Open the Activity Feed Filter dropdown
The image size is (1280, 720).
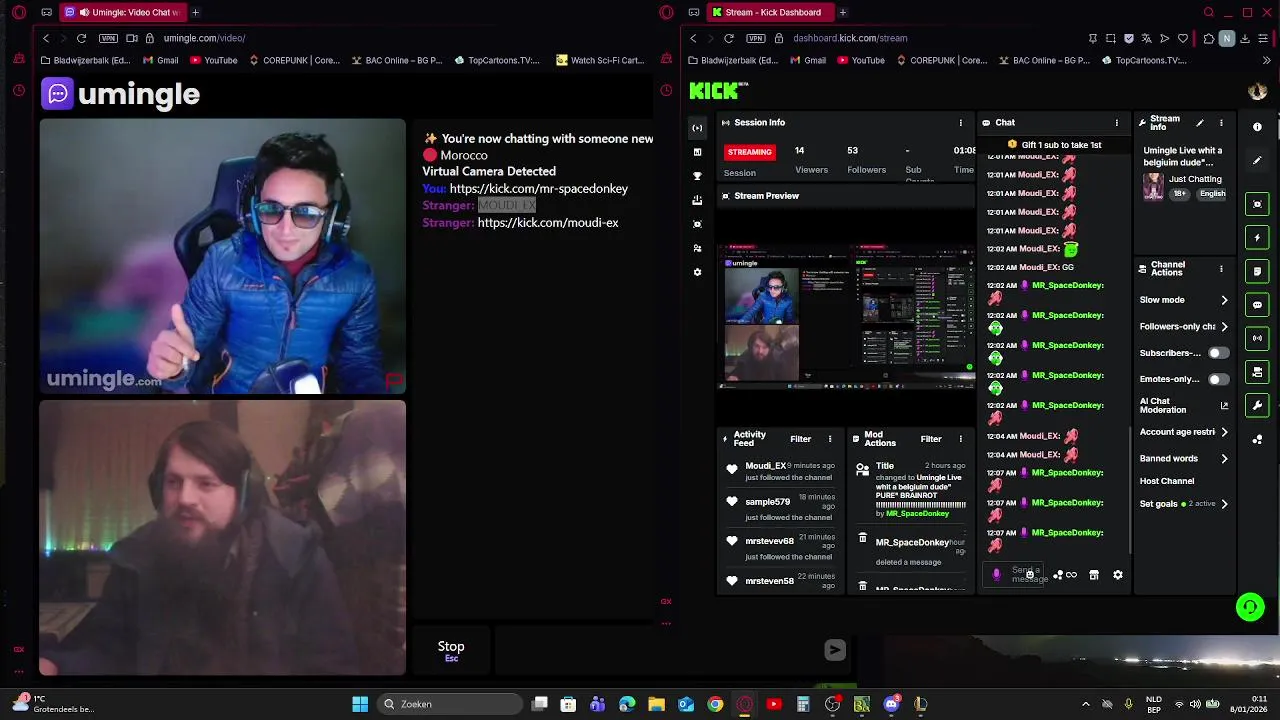point(800,439)
